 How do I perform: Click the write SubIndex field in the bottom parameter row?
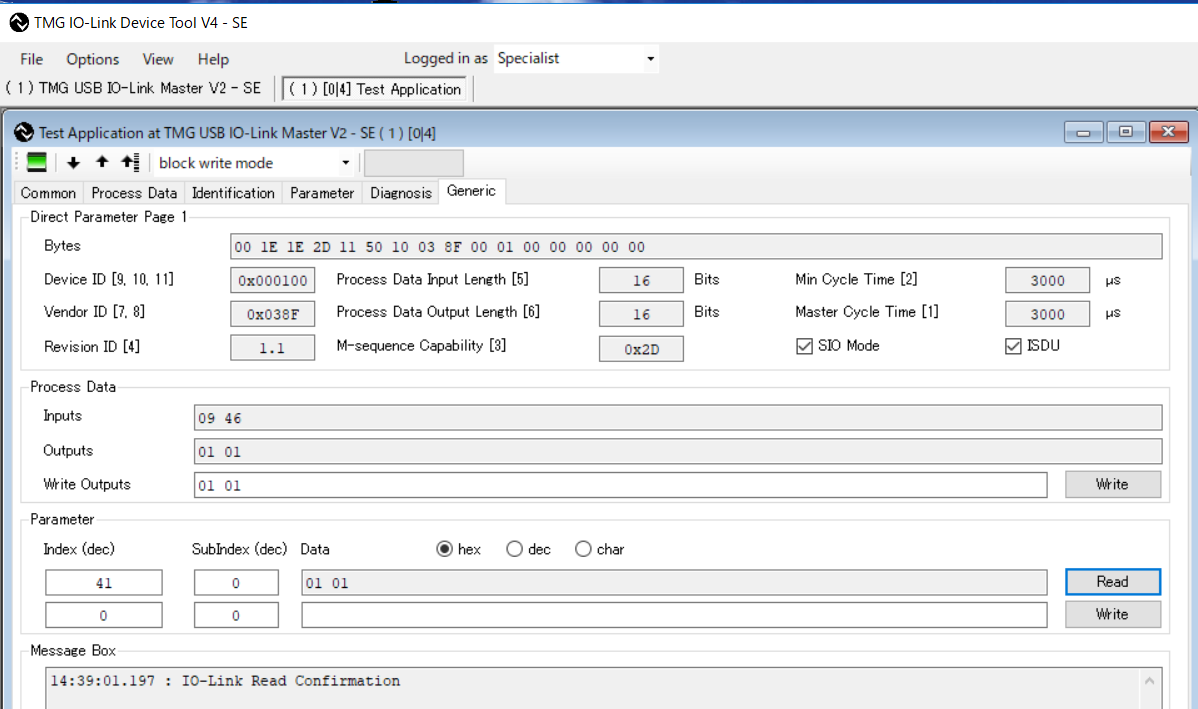click(236, 615)
